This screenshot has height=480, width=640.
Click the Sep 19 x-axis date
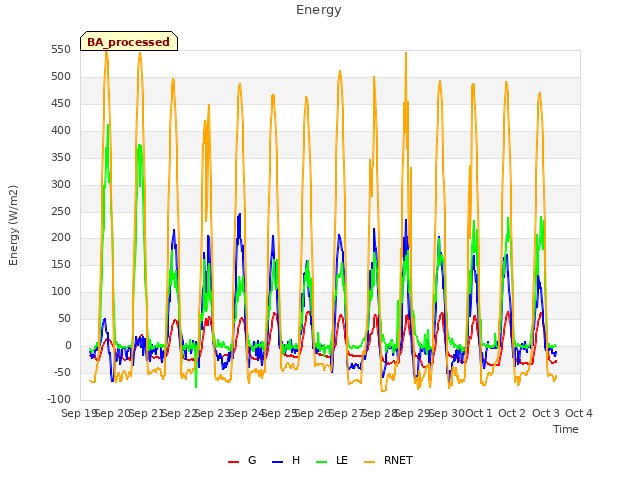(79, 413)
